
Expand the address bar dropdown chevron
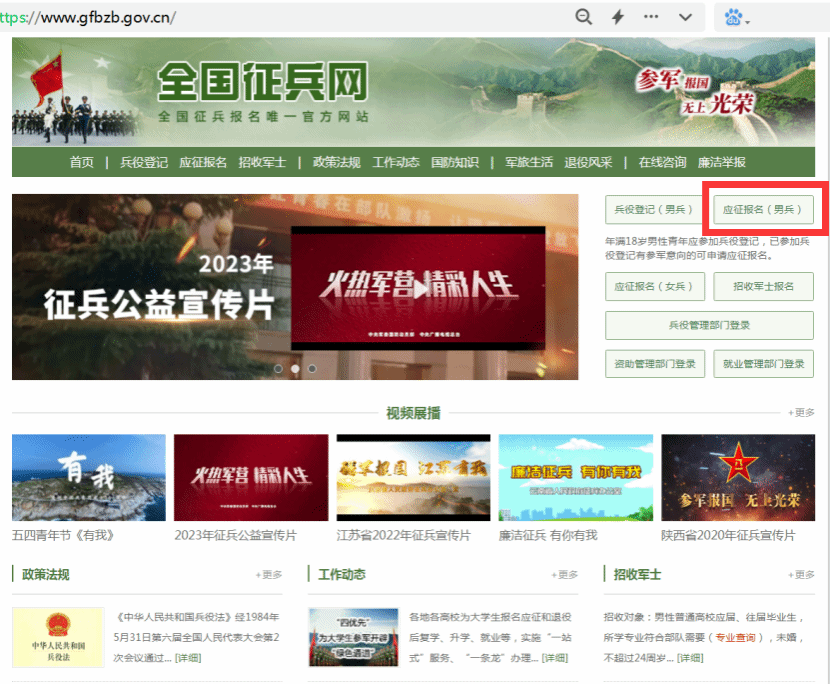click(686, 17)
